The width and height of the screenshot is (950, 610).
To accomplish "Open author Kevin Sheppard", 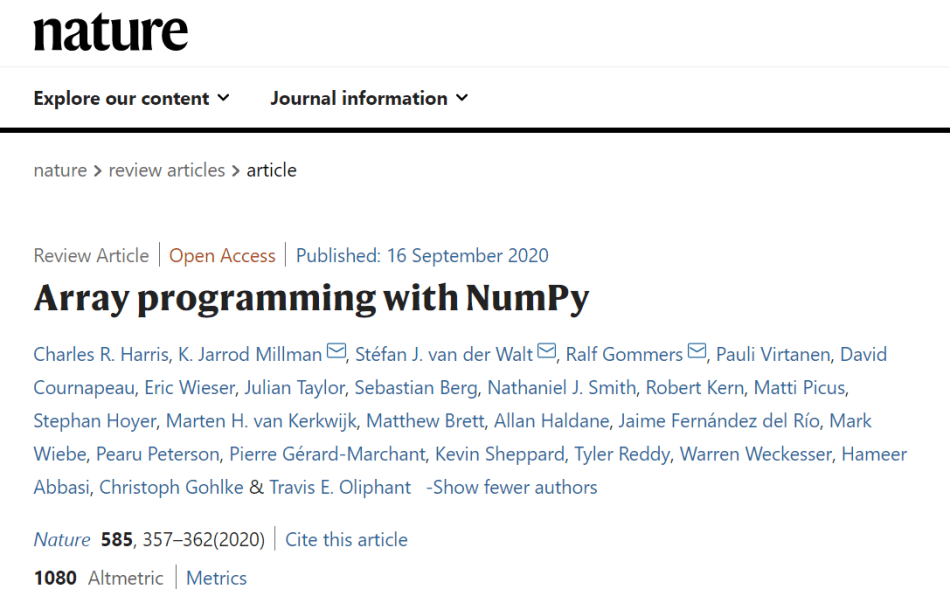I will 500,454.
